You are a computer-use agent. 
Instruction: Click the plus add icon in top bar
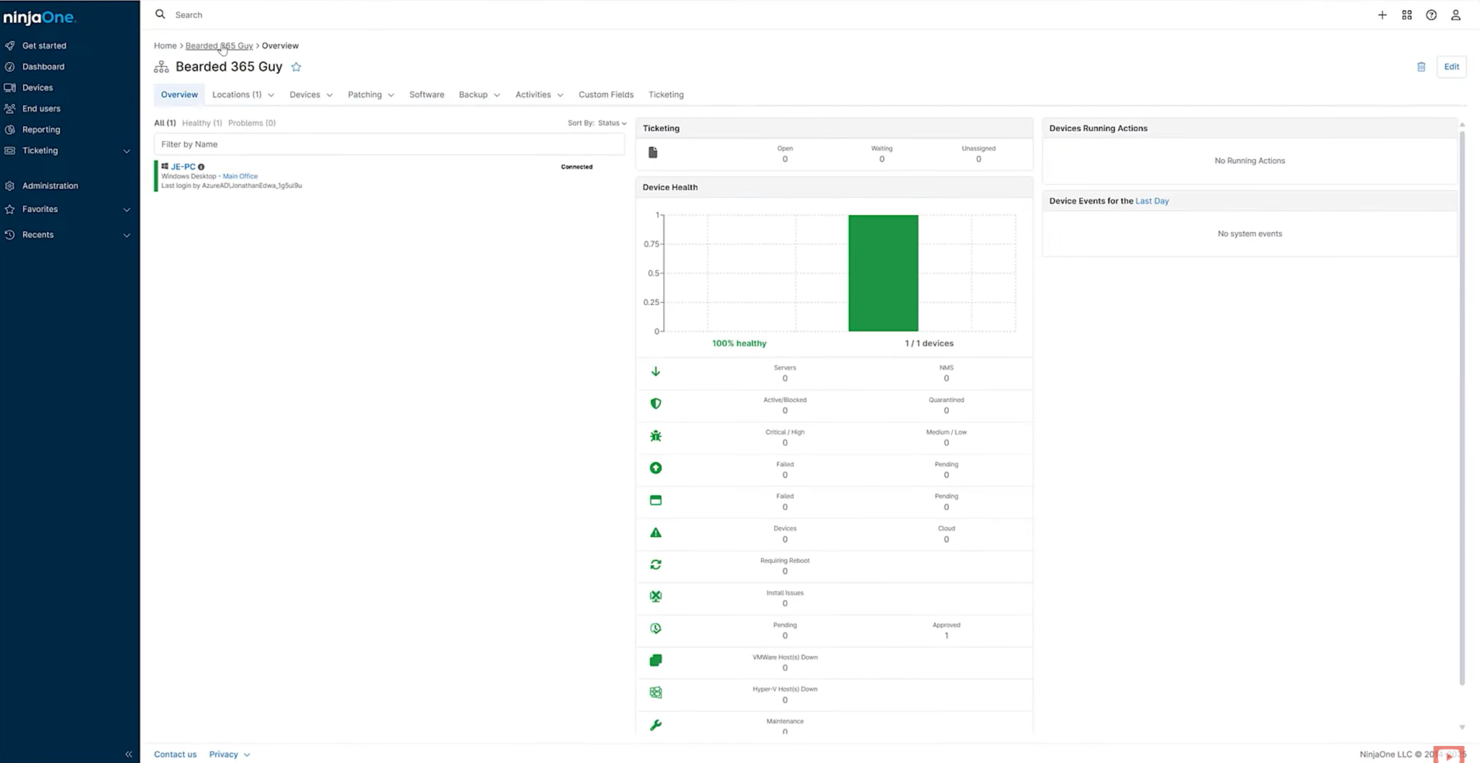[x=1382, y=15]
